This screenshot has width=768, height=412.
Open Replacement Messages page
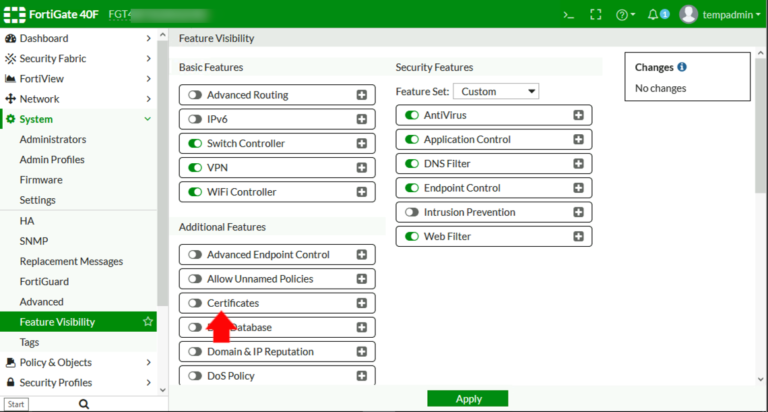(71, 261)
